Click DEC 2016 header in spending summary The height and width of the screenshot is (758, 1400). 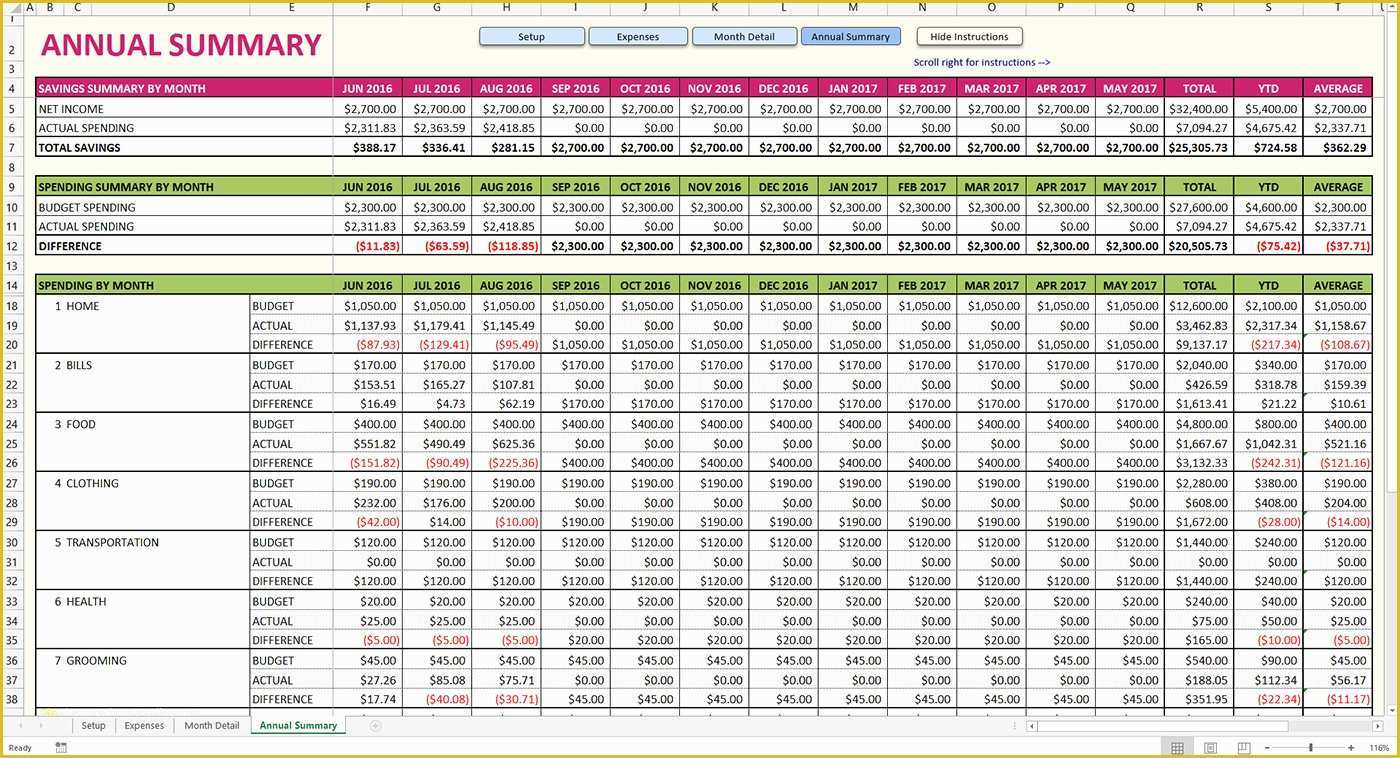tap(783, 187)
